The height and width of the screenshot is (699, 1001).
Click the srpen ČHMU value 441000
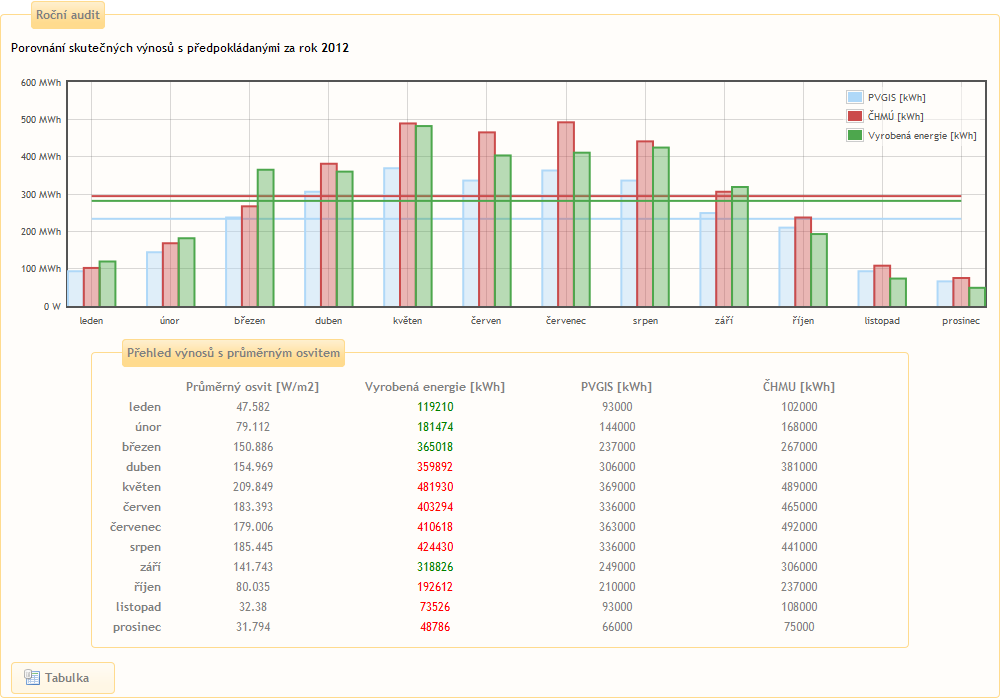(x=797, y=547)
